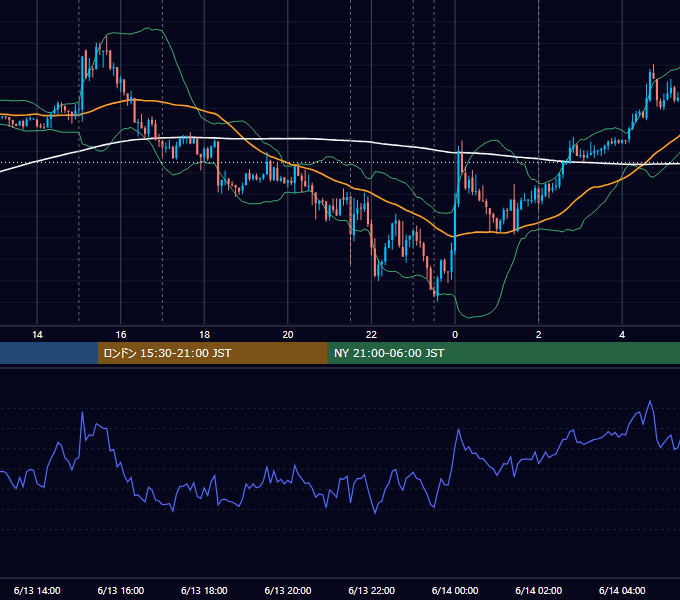Click the 16 hour label on the price chart axis

(121, 334)
